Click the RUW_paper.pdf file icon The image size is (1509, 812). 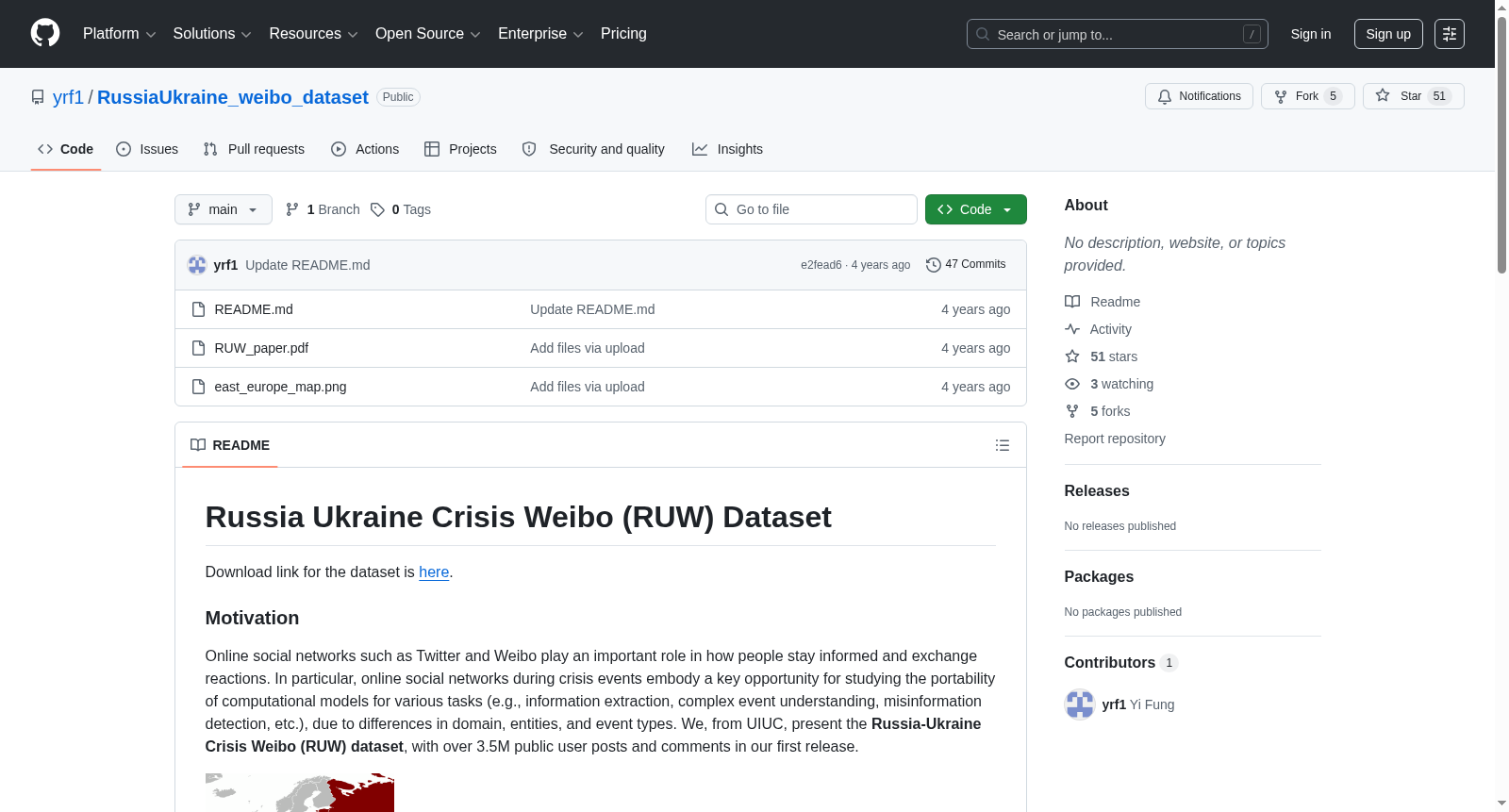click(198, 348)
